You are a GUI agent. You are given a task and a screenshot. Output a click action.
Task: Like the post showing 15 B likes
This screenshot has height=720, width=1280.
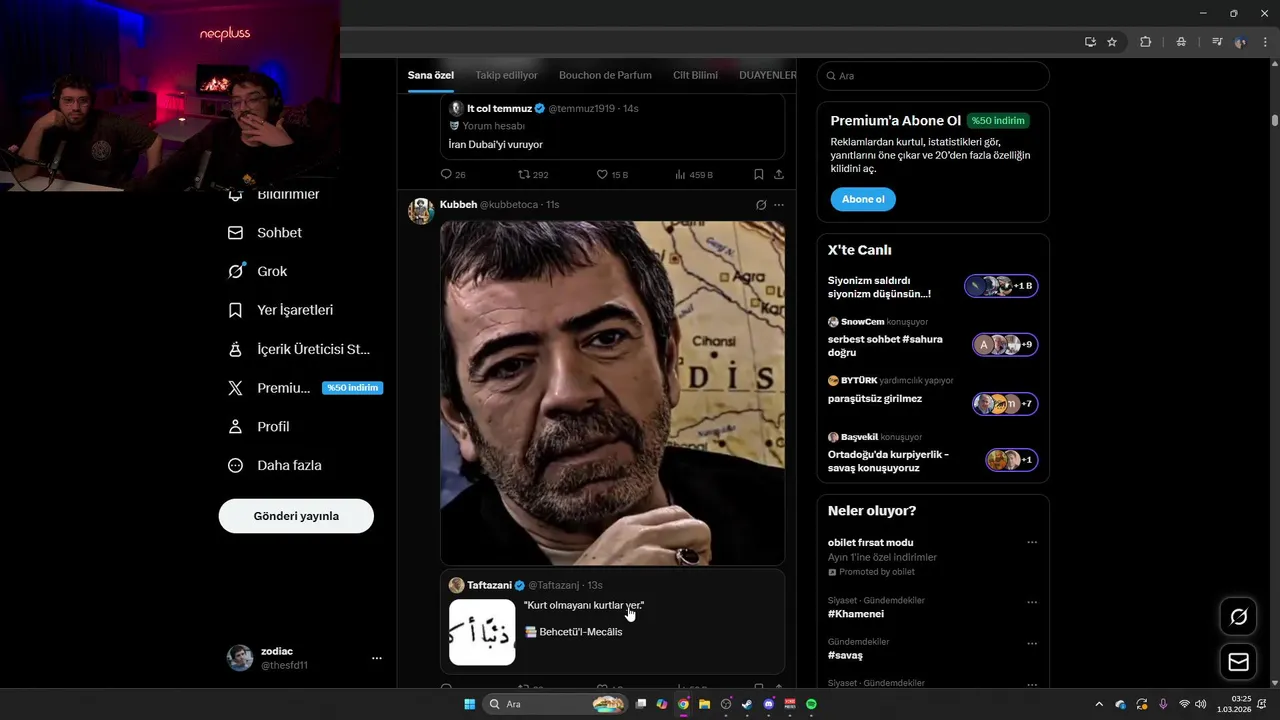tap(611, 174)
